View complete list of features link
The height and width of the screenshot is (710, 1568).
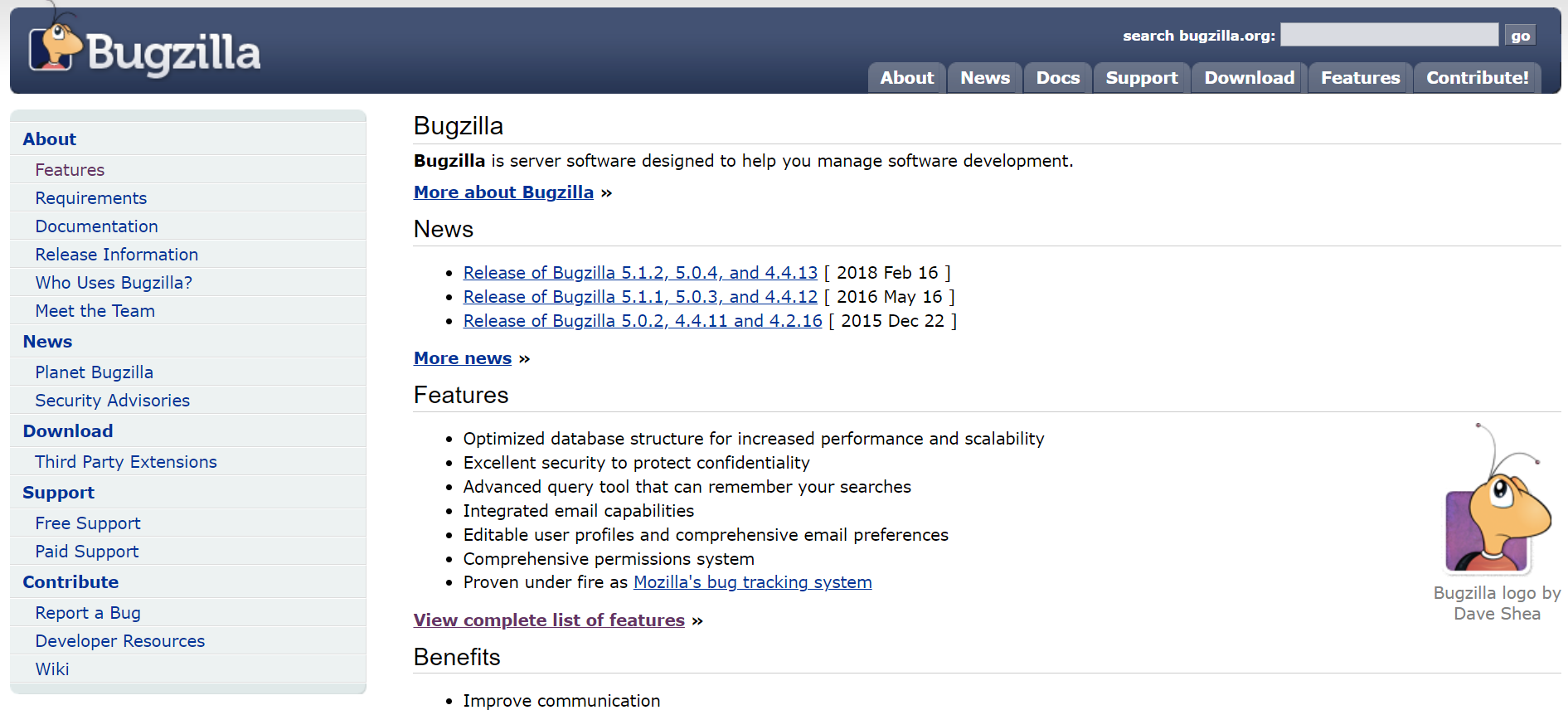(549, 620)
